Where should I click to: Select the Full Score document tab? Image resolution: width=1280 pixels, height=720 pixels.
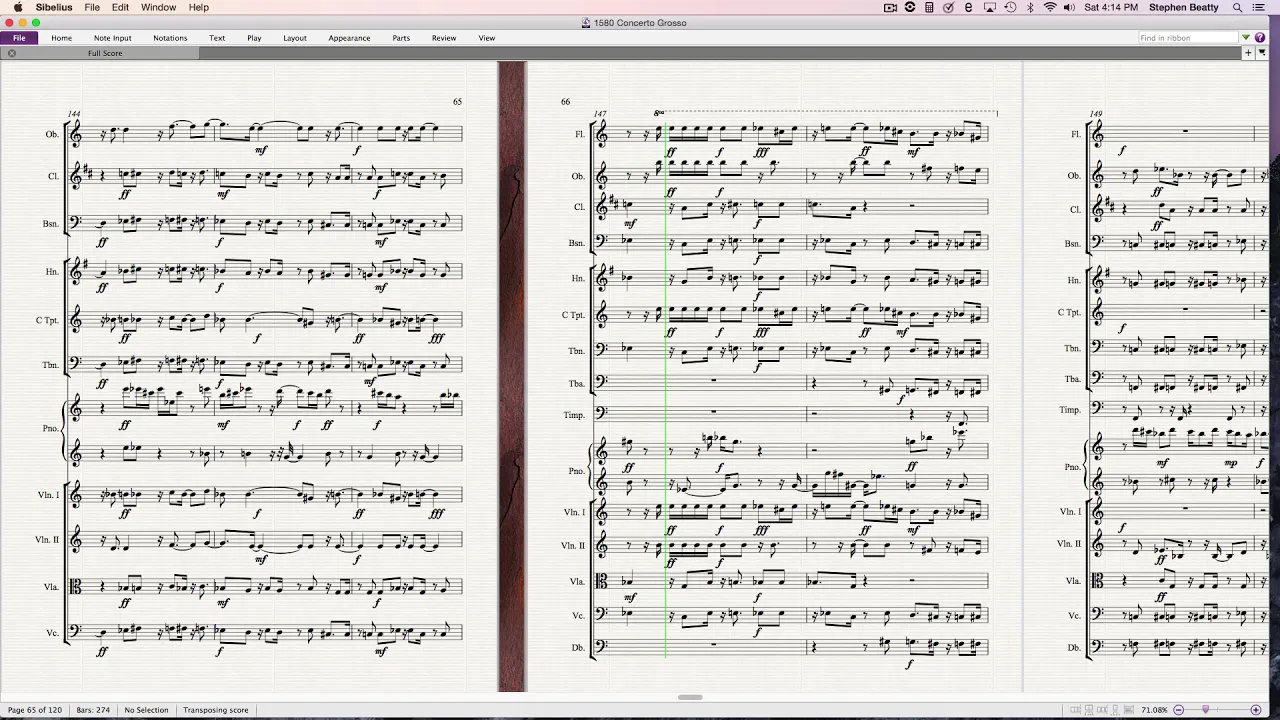tap(105, 53)
